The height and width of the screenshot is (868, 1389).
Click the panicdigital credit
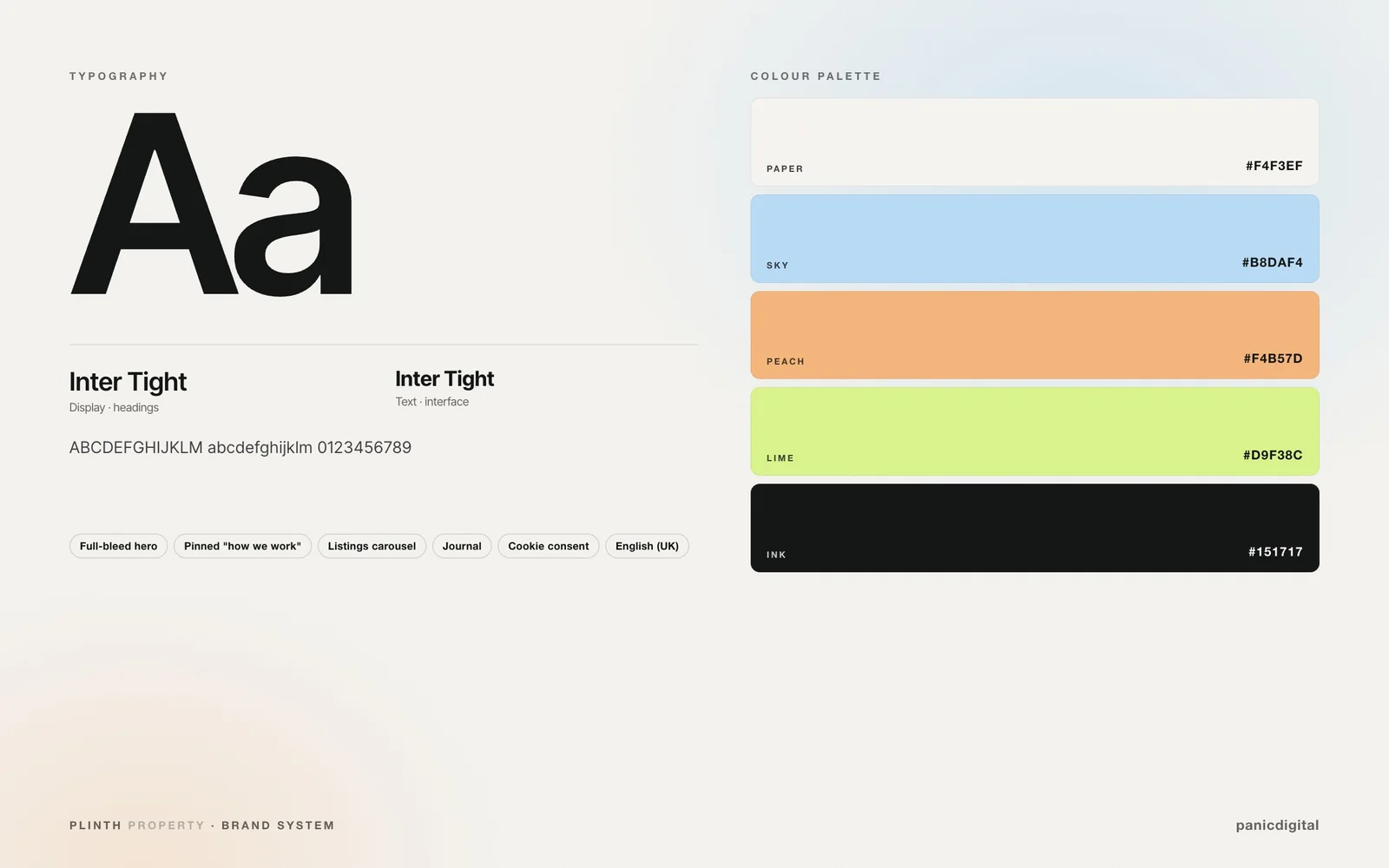[x=1277, y=825]
